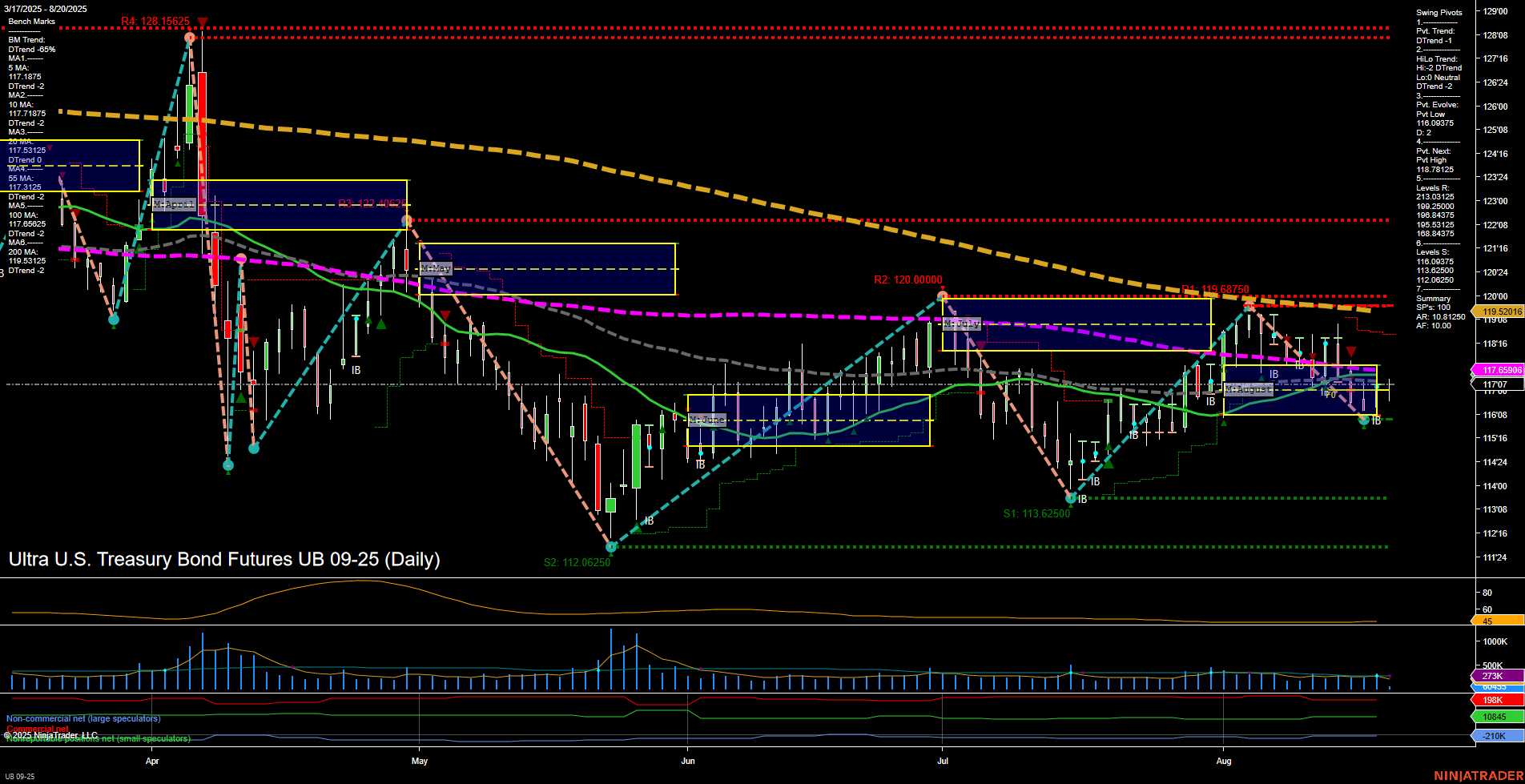Click the S2: 112.06250 support label
This screenshot has width=1525, height=784.
577,562
